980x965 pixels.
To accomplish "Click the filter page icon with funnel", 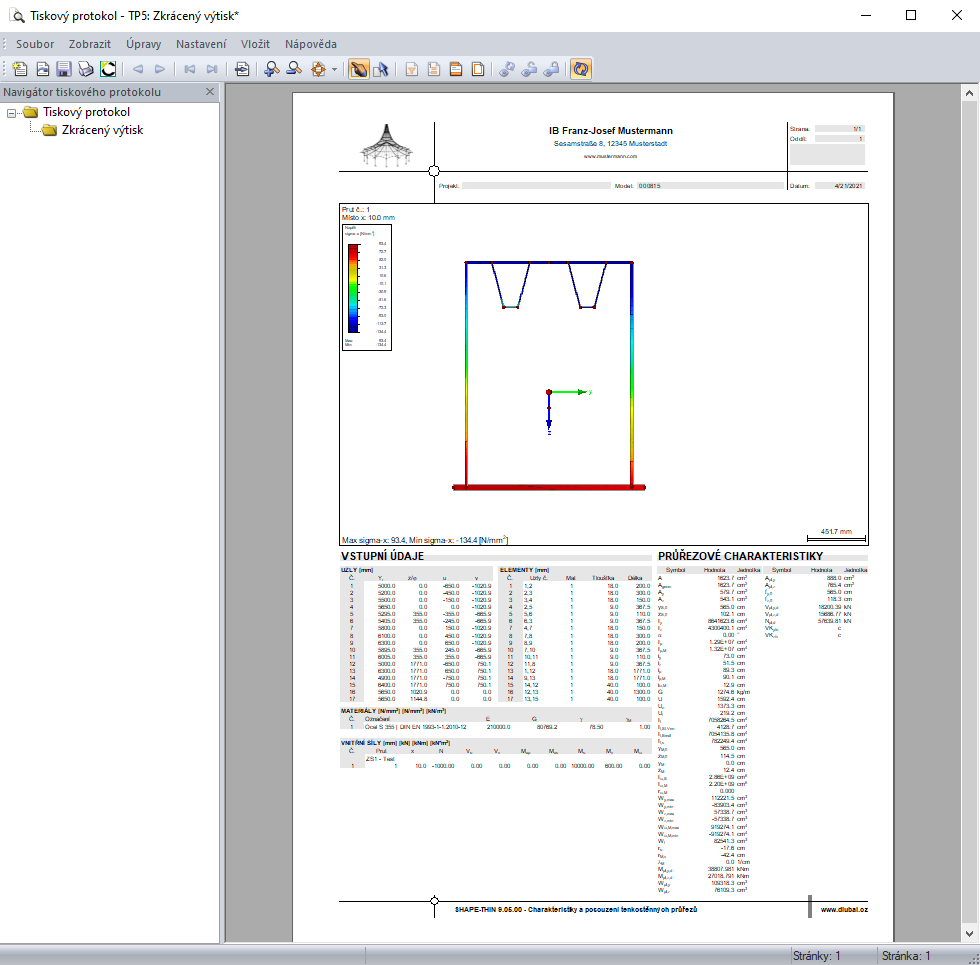I will (412, 69).
